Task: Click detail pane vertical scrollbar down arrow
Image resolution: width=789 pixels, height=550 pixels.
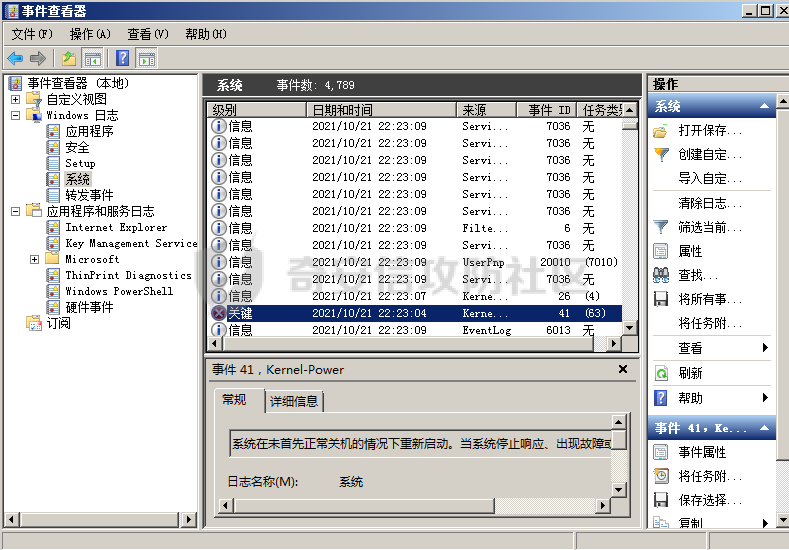Action: pyautogui.click(x=619, y=490)
